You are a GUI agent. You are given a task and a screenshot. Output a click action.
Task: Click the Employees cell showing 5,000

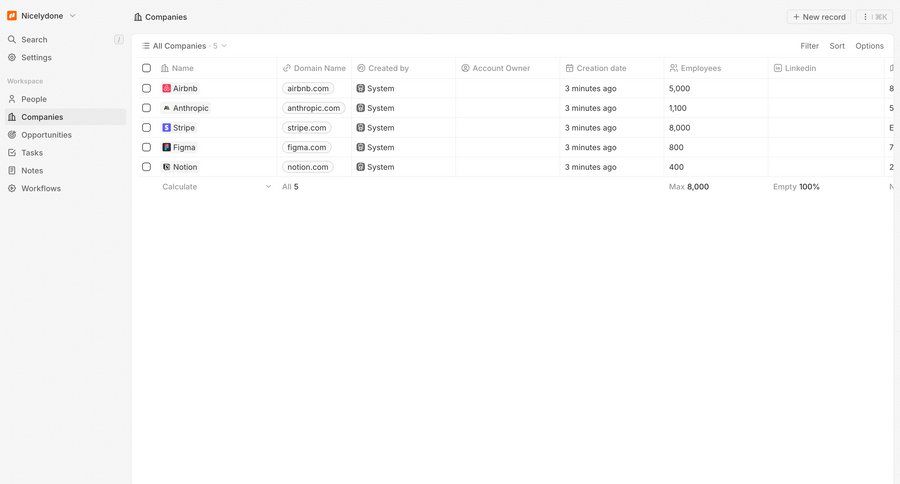[x=716, y=88]
